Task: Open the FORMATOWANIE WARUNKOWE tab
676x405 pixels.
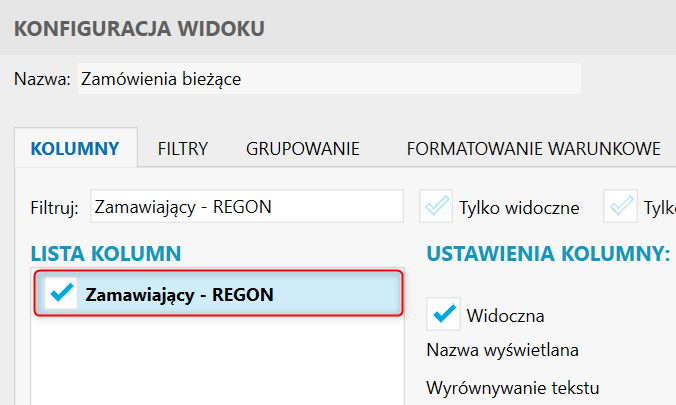Action: (533, 150)
